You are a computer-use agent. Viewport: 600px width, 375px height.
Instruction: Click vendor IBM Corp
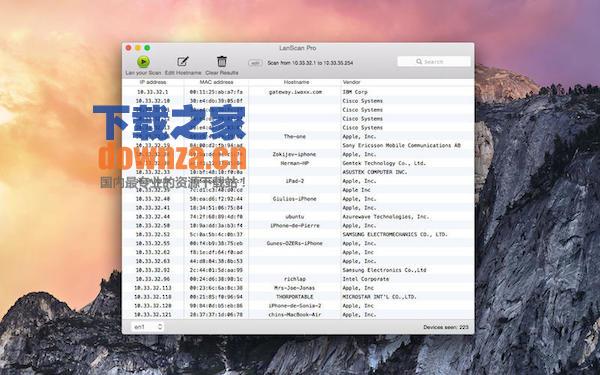pyautogui.click(x=355, y=92)
